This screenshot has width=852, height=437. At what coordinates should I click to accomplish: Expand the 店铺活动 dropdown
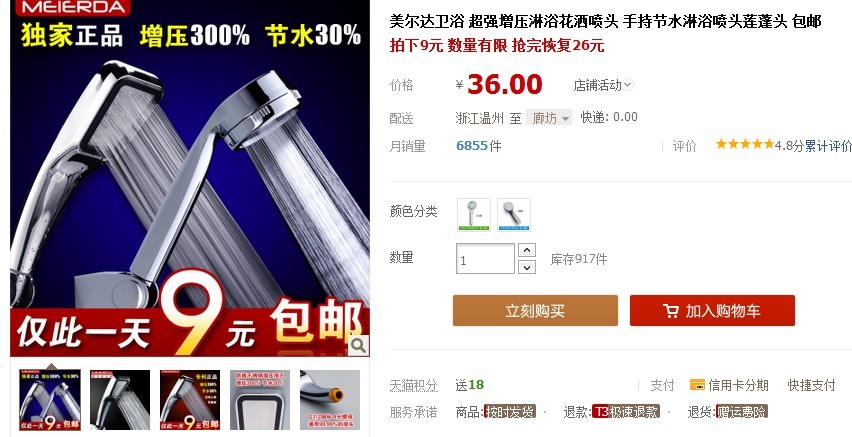point(604,85)
